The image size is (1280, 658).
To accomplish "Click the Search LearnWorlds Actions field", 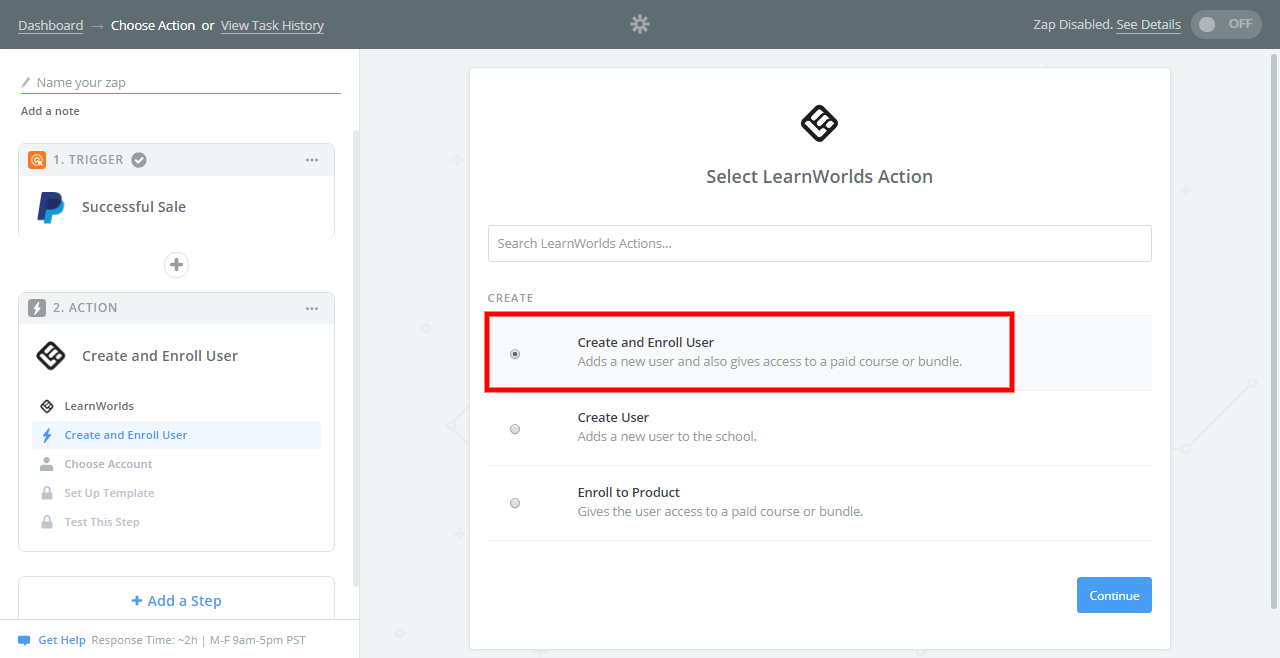I will point(820,243).
